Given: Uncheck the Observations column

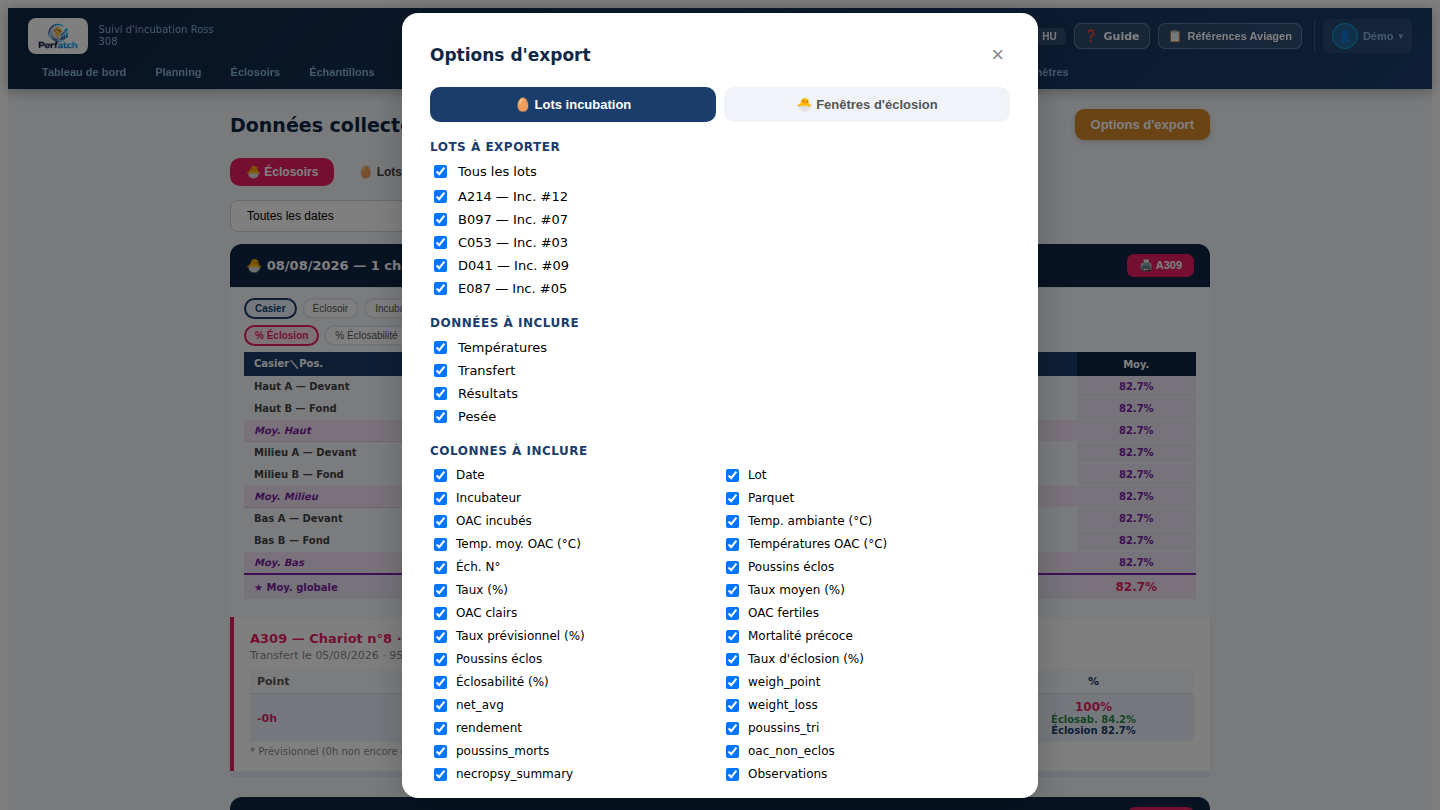Looking at the screenshot, I should click(x=732, y=774).
